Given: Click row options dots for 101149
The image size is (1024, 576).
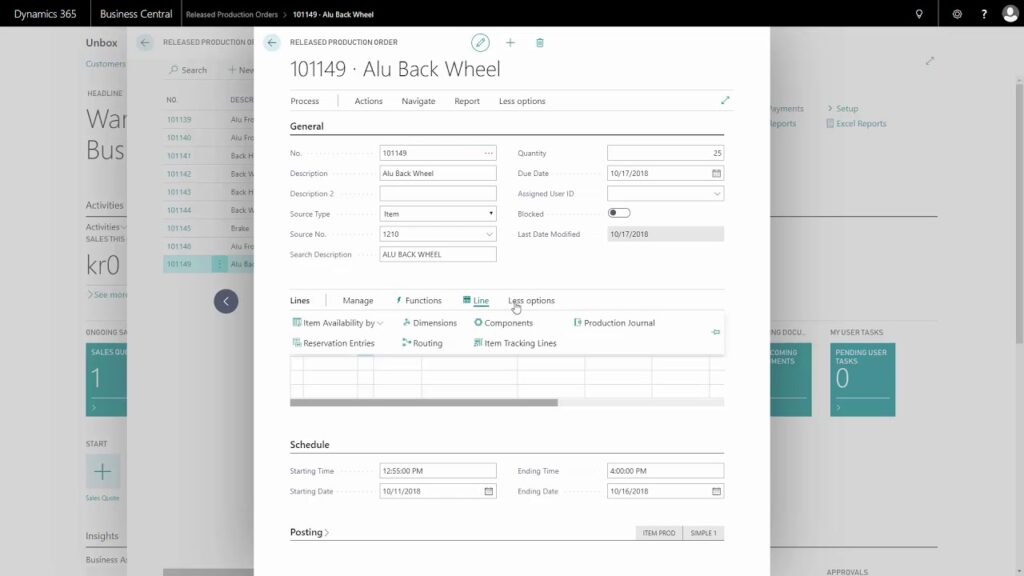Looking at the screenshot, I should click(x=219, y=264).
